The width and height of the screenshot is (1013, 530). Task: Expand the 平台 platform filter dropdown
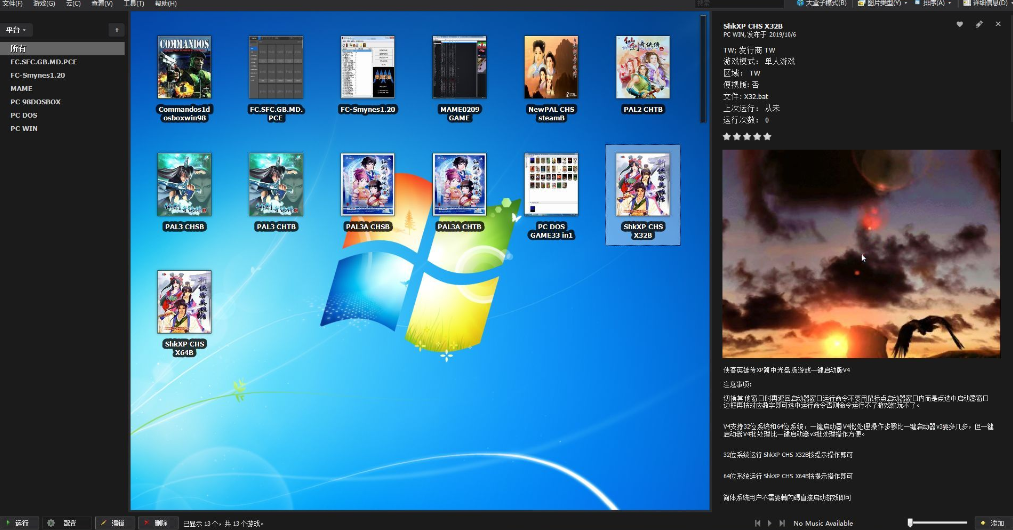point(17,30)
